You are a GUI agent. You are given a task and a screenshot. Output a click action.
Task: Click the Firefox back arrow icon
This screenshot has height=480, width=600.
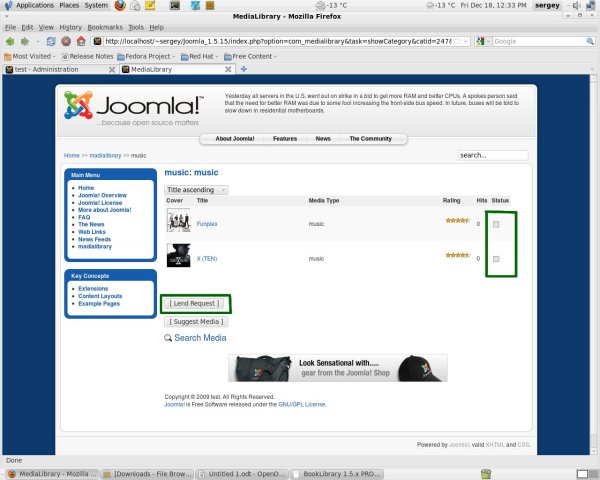(x=10, y=41)
